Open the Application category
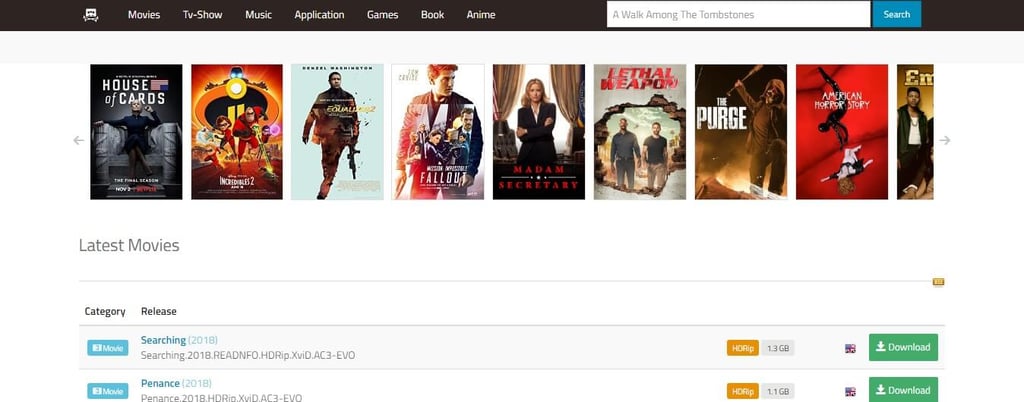The height and width of the screenshot is (402, 1024). click(319, 14)
